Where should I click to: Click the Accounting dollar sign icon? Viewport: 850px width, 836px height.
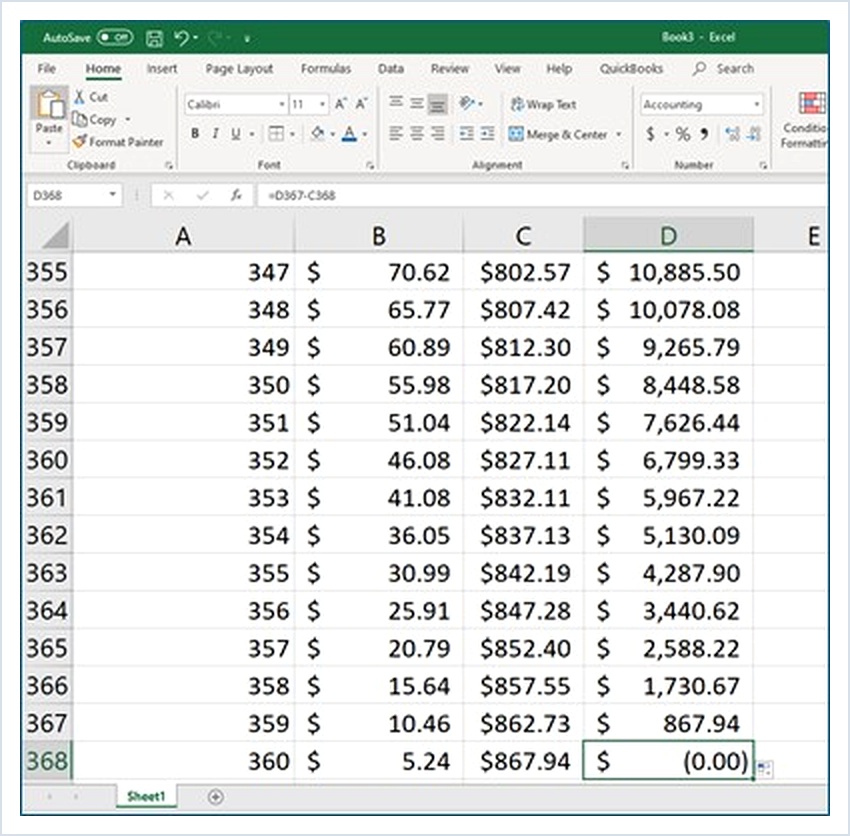pyautogui.click(x=651, y=133)
